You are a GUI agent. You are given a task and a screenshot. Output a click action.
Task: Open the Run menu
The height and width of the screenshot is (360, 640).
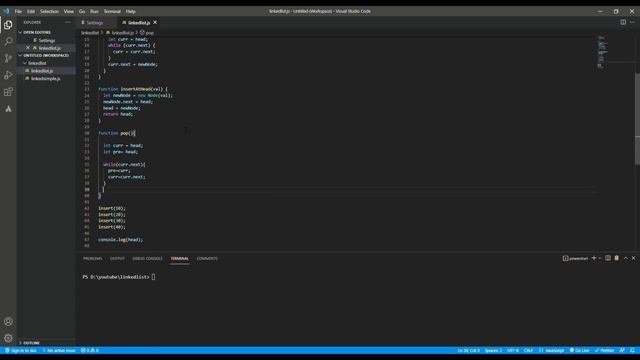tap(94, 11)
